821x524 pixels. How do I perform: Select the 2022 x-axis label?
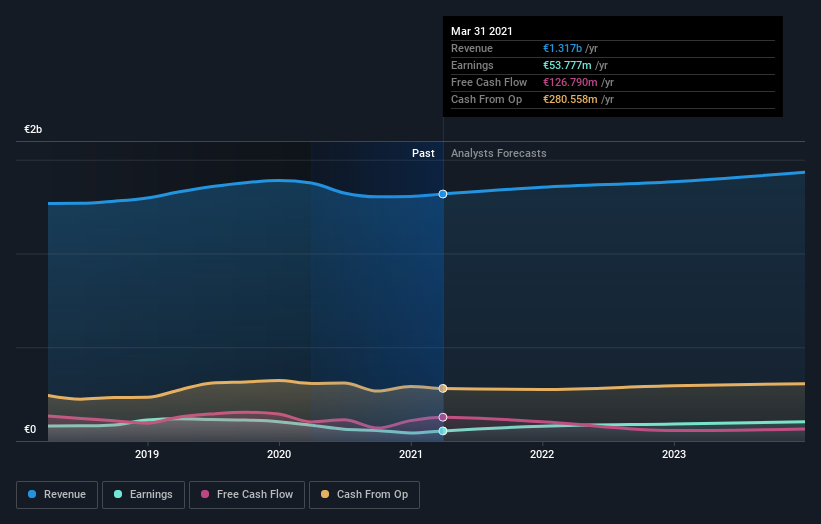coord(542,454)
